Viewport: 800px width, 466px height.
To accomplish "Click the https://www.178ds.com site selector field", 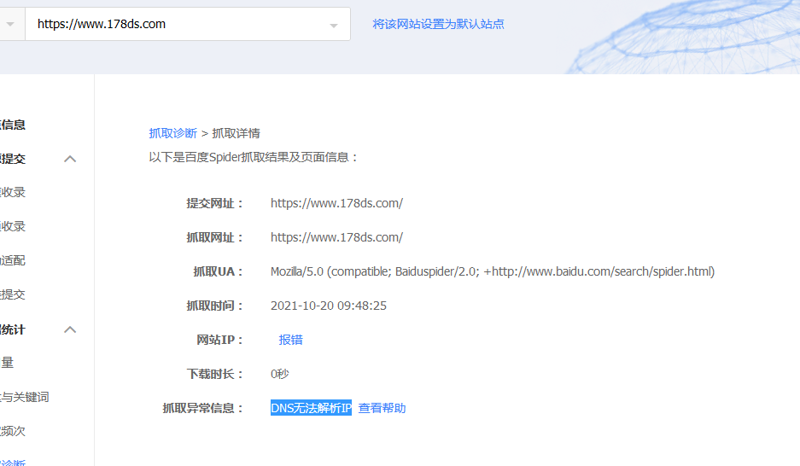I will (x=180, y=25).
